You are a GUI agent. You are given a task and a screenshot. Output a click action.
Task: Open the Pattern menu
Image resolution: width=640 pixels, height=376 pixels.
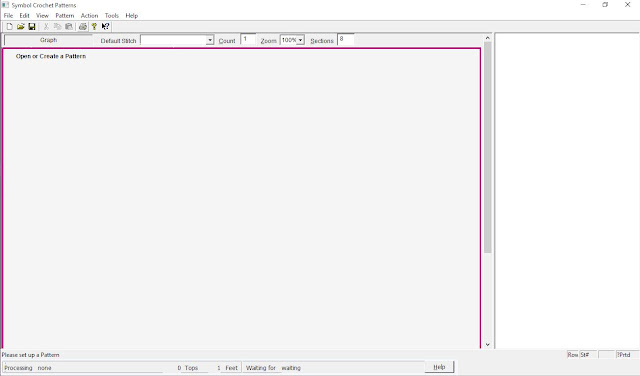tap(64, 16)
